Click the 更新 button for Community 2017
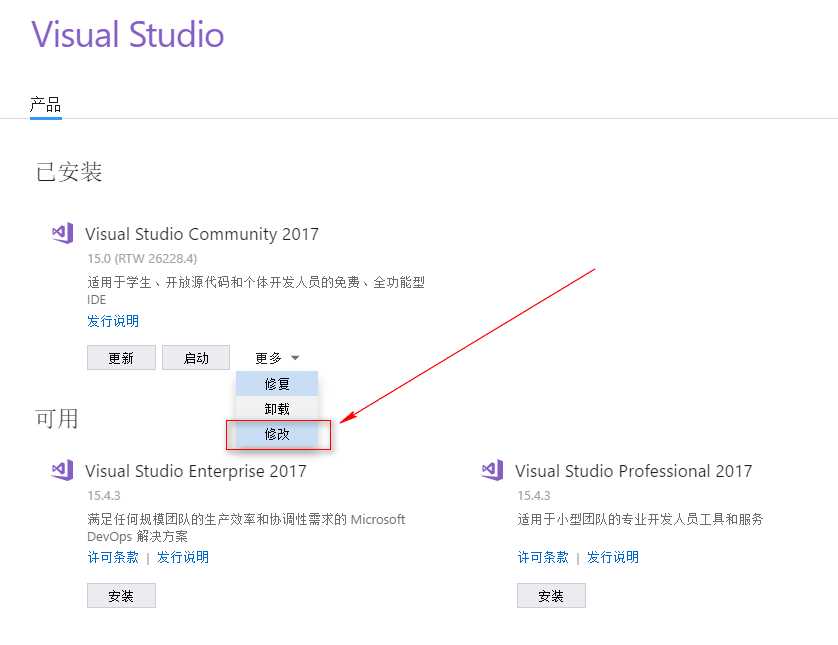The image size is (838, 645). (121, 358)
